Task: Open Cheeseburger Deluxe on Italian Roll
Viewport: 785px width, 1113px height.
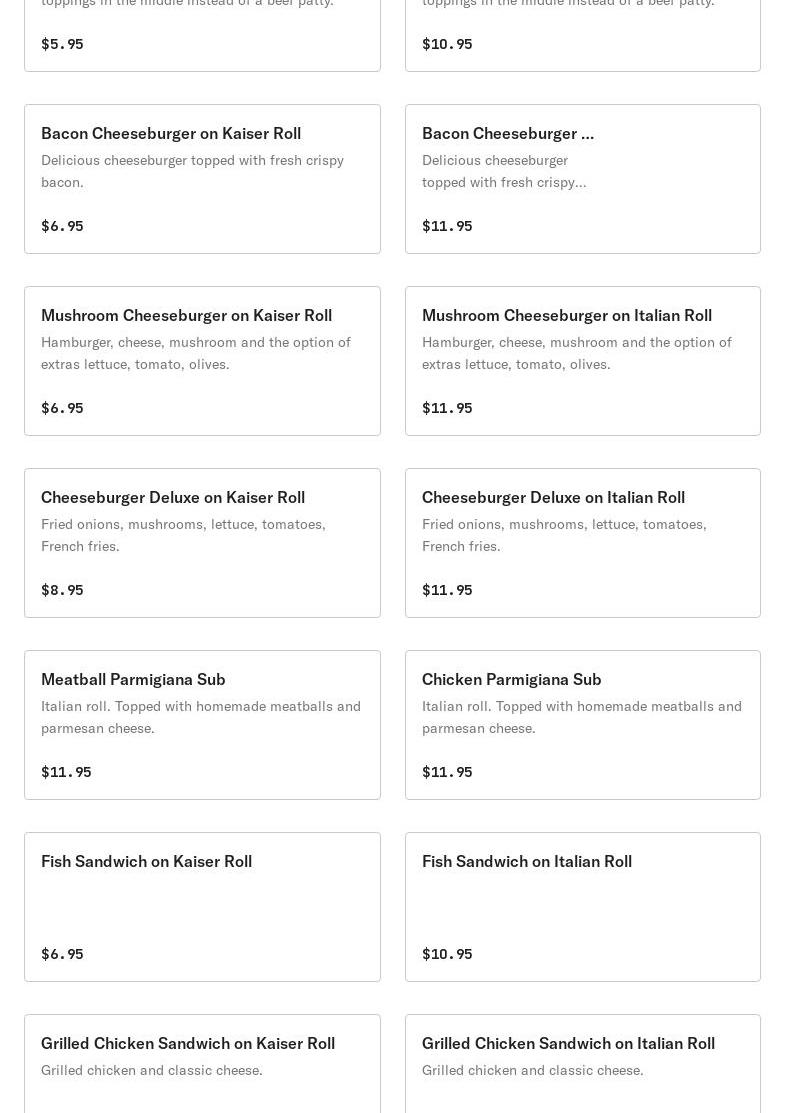Action: [582, 543]
